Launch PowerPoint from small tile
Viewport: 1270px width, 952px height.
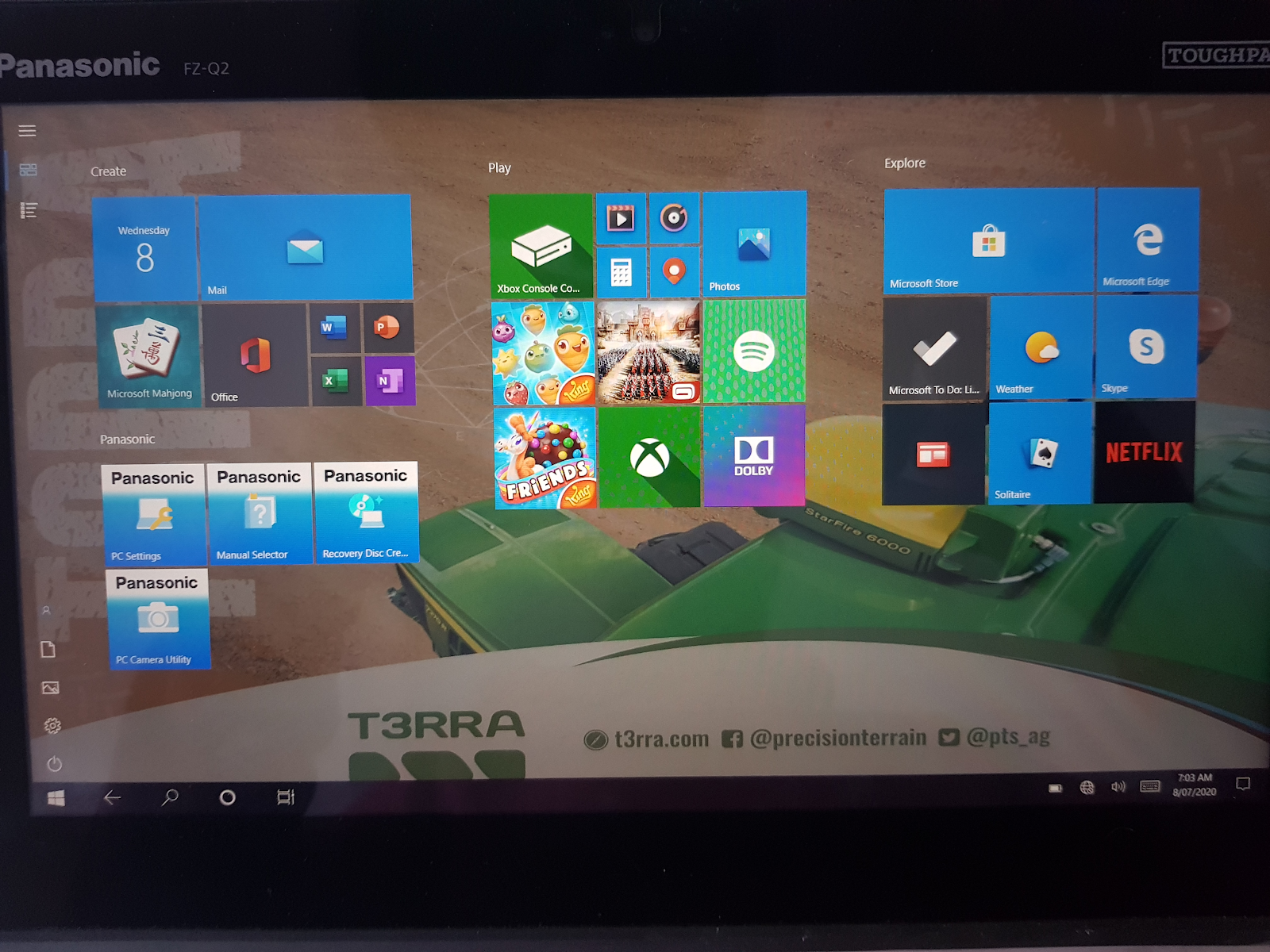pos(388,327)
